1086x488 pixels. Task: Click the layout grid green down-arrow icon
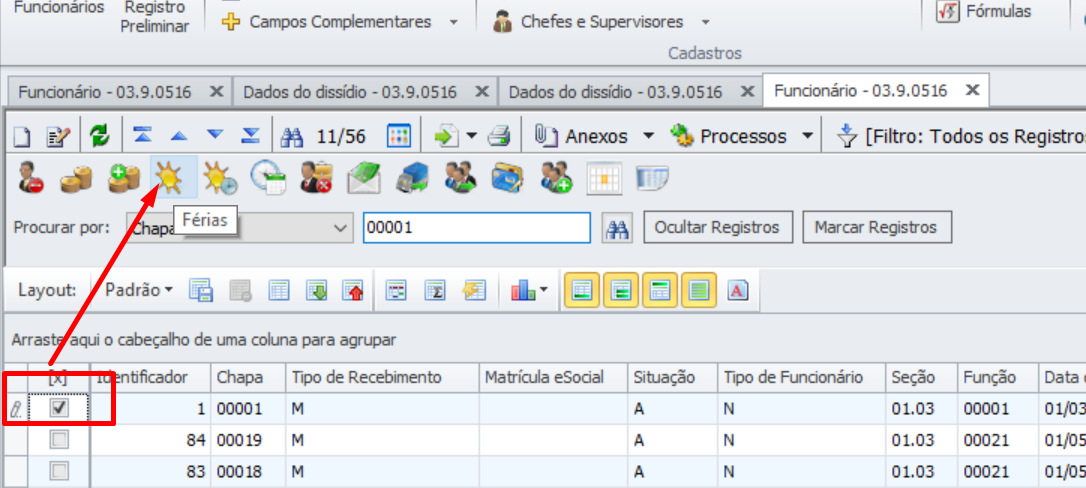(x=316, y=290)
